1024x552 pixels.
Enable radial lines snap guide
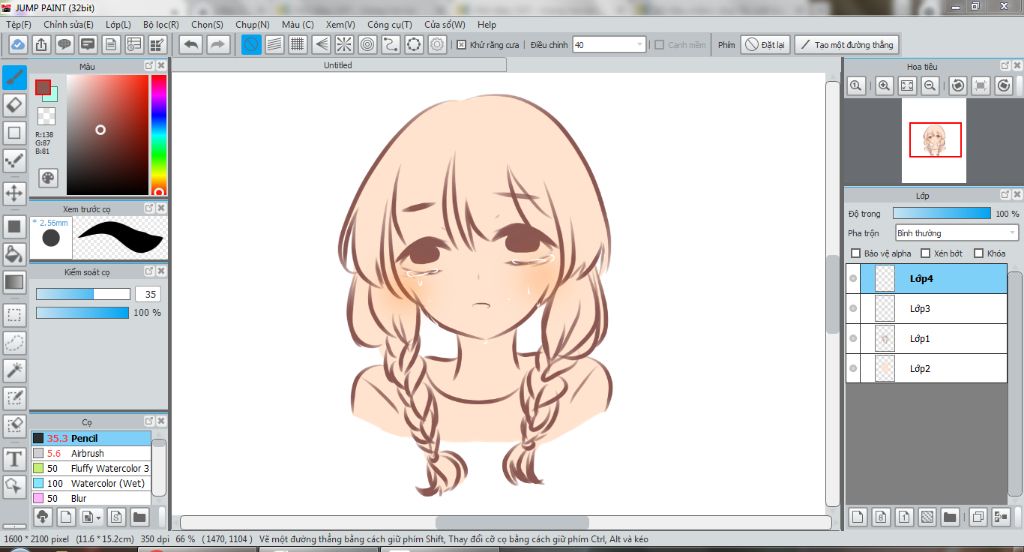coord(344,44)
